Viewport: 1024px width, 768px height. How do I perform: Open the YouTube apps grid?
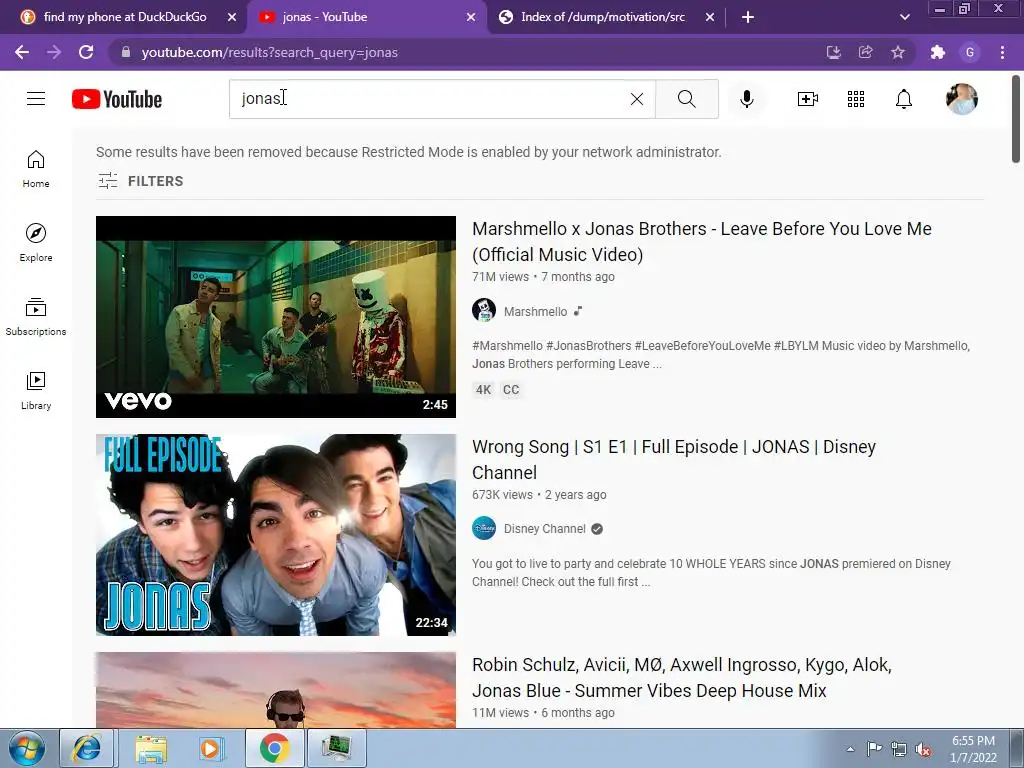[856, 99]
